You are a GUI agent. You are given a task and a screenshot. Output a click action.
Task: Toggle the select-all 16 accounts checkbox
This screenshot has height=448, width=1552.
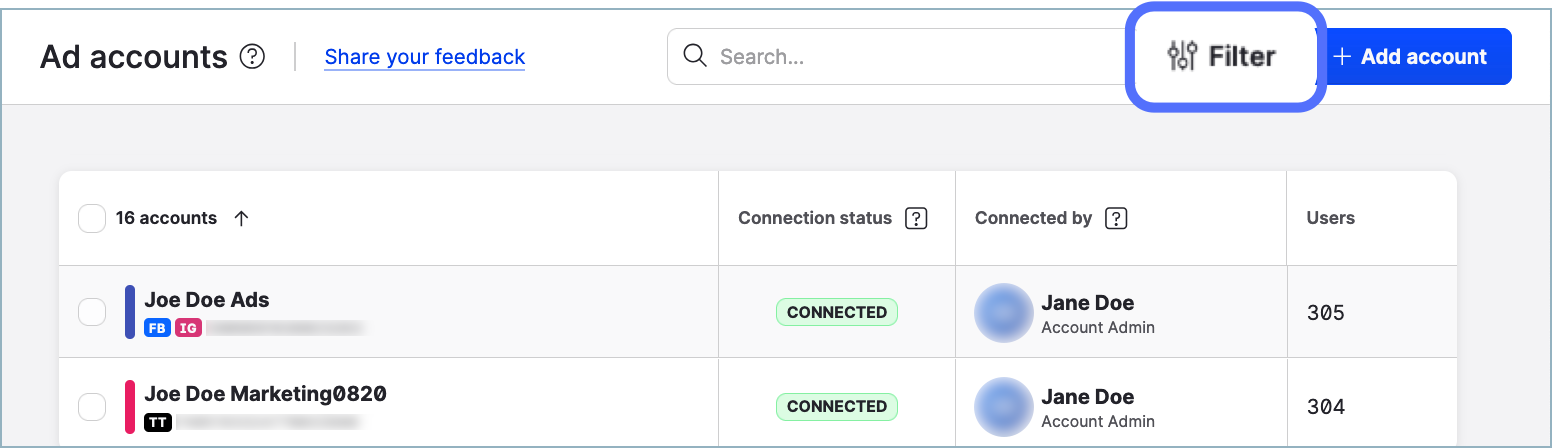click(x=92, y=218)
